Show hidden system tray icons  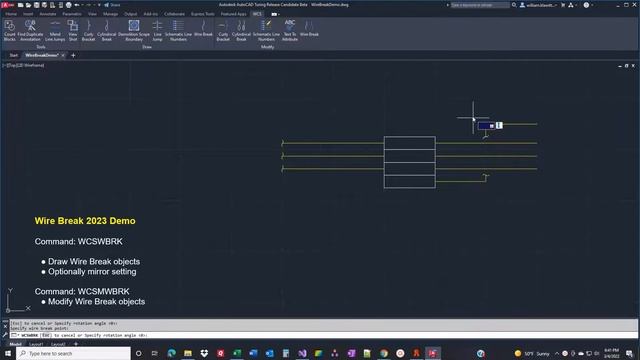(x=556, y=353)
